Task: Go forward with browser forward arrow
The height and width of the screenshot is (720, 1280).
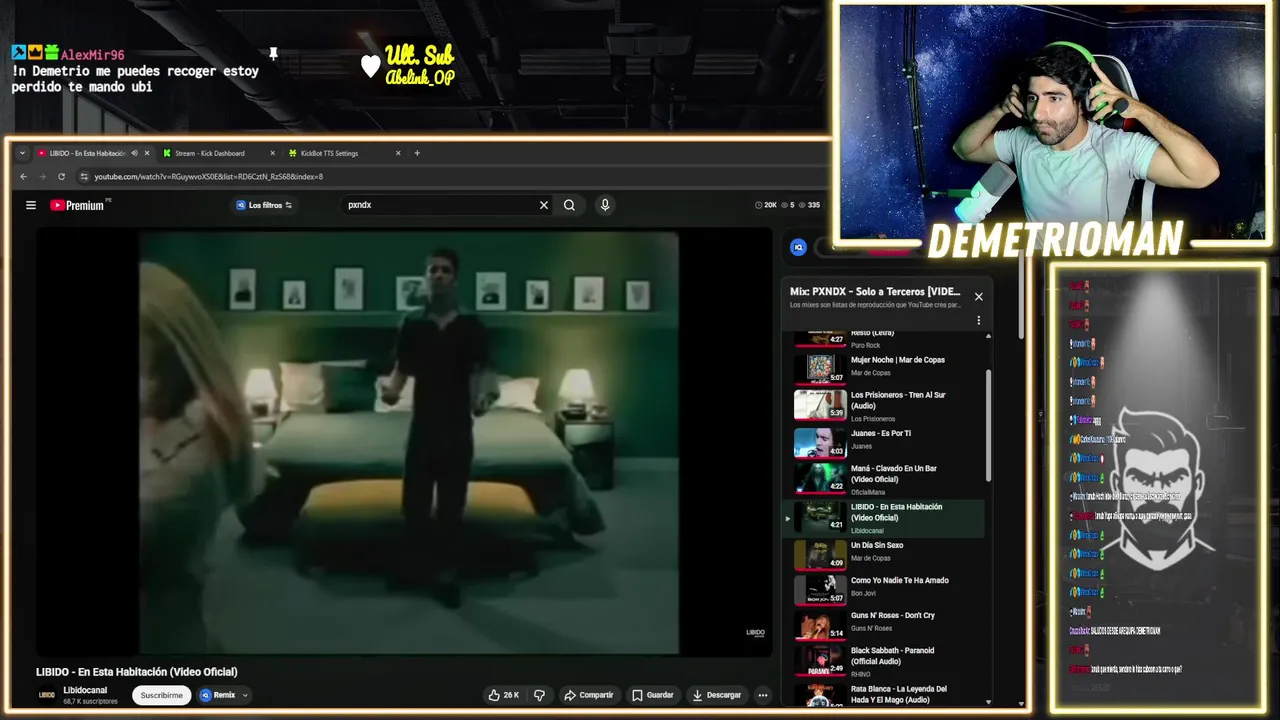Action: tap(42, 177)
